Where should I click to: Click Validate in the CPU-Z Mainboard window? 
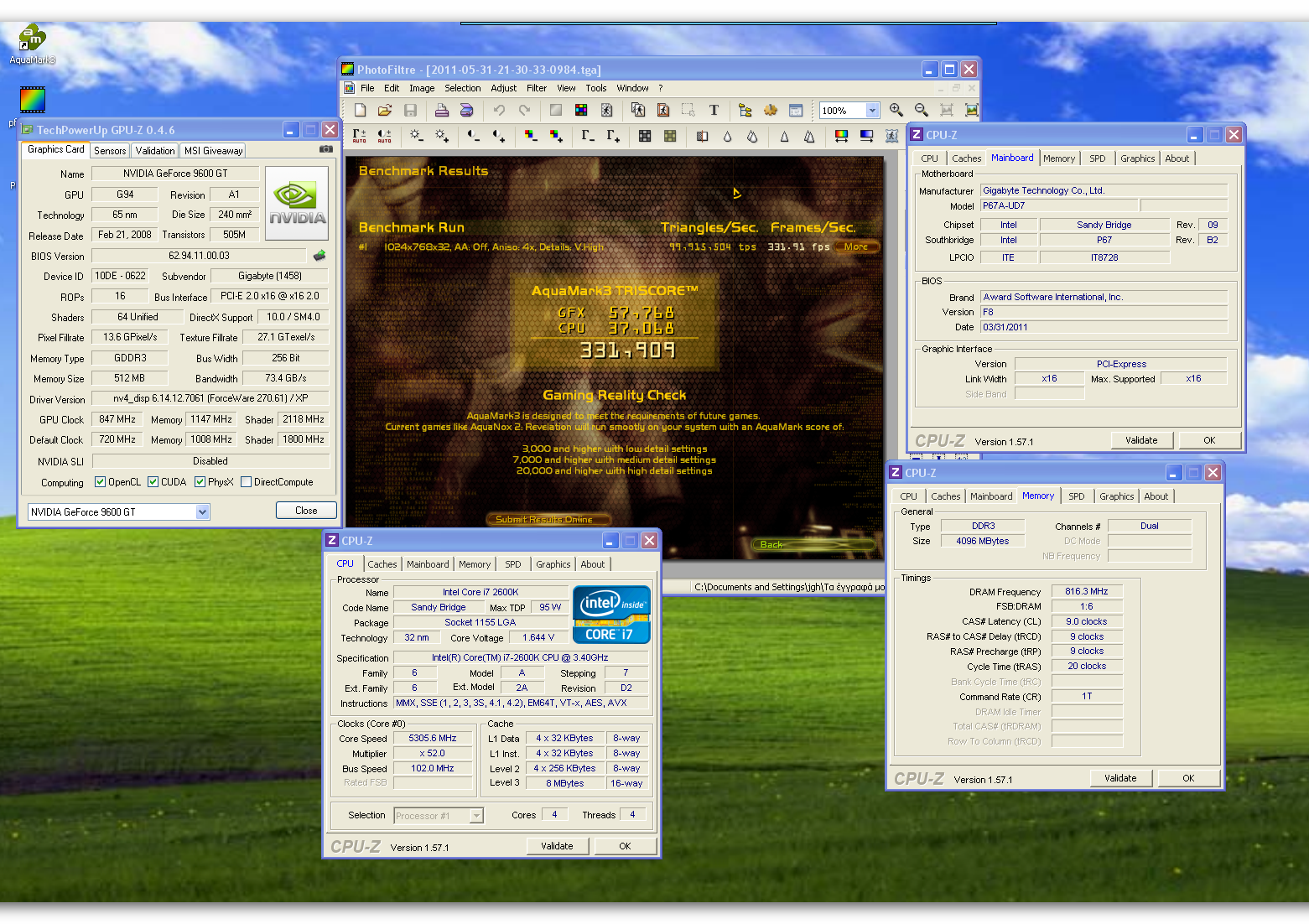click(x=1141, y=440)
